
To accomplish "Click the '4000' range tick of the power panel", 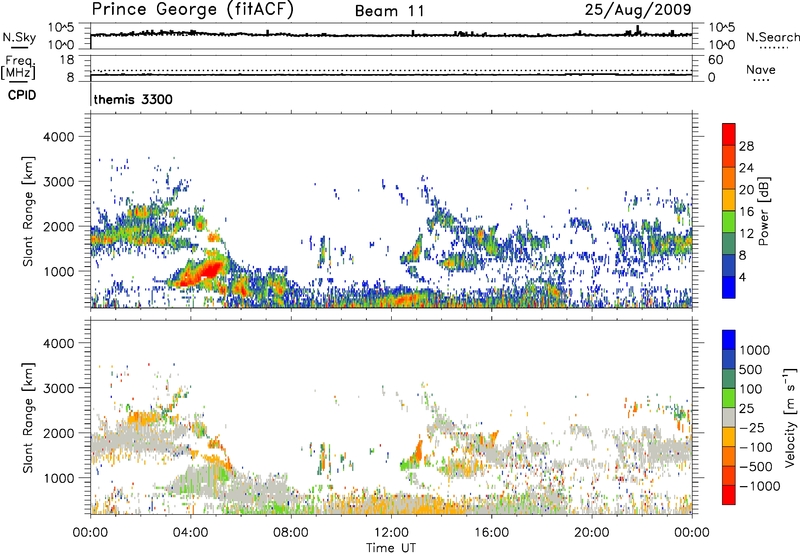I will coord(59,137).
